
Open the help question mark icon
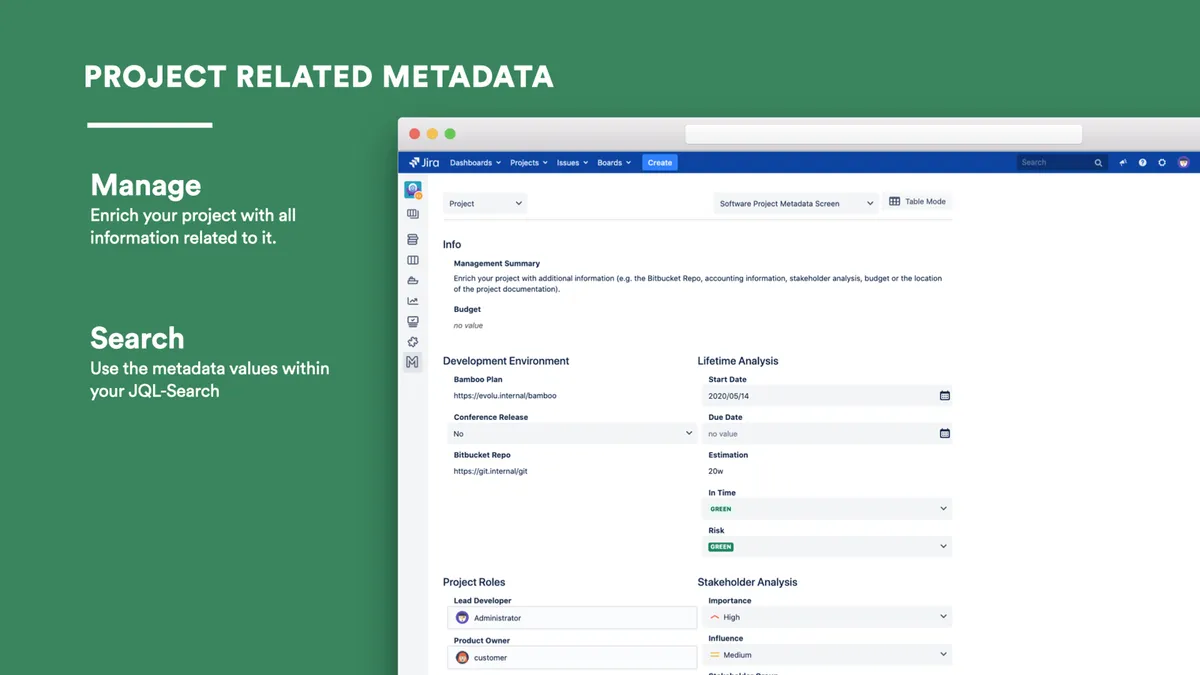1143,162
